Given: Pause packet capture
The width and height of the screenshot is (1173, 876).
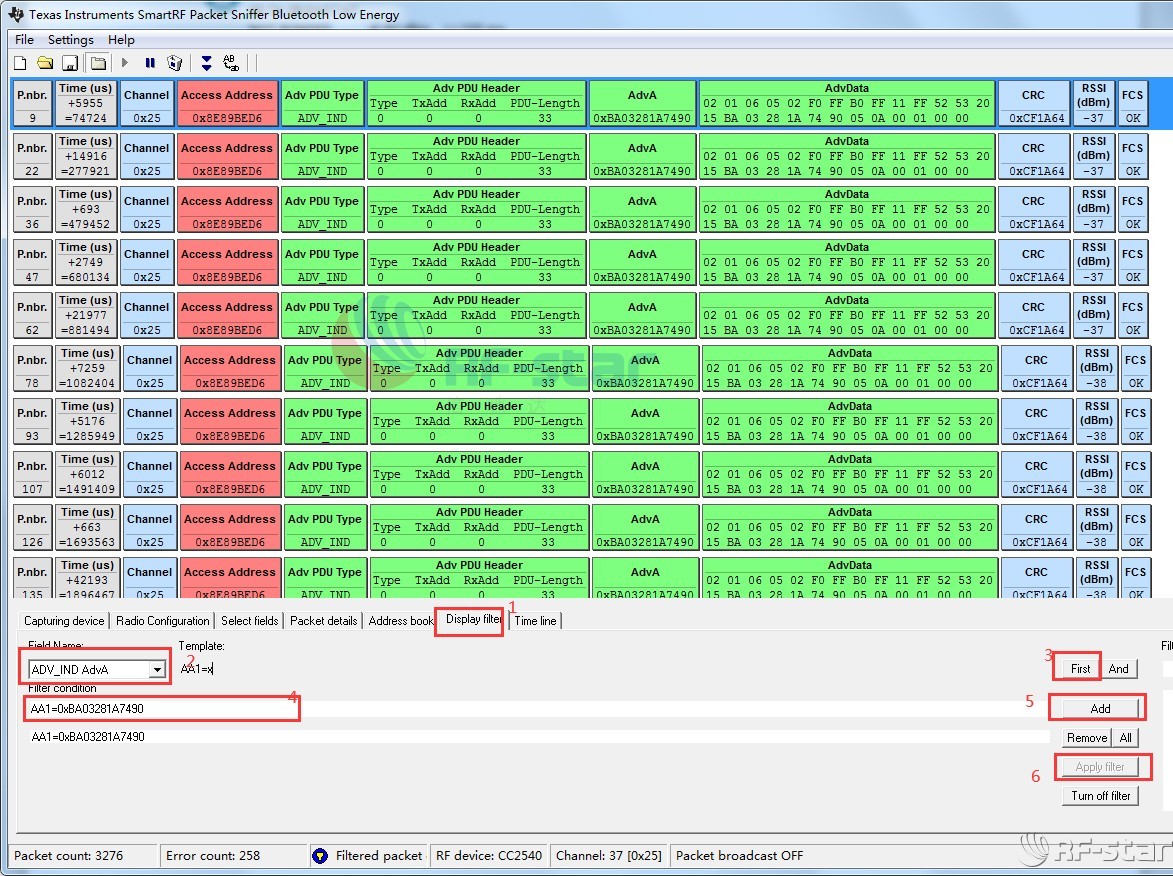Looking at the screenshot, I should click(150, 63).
